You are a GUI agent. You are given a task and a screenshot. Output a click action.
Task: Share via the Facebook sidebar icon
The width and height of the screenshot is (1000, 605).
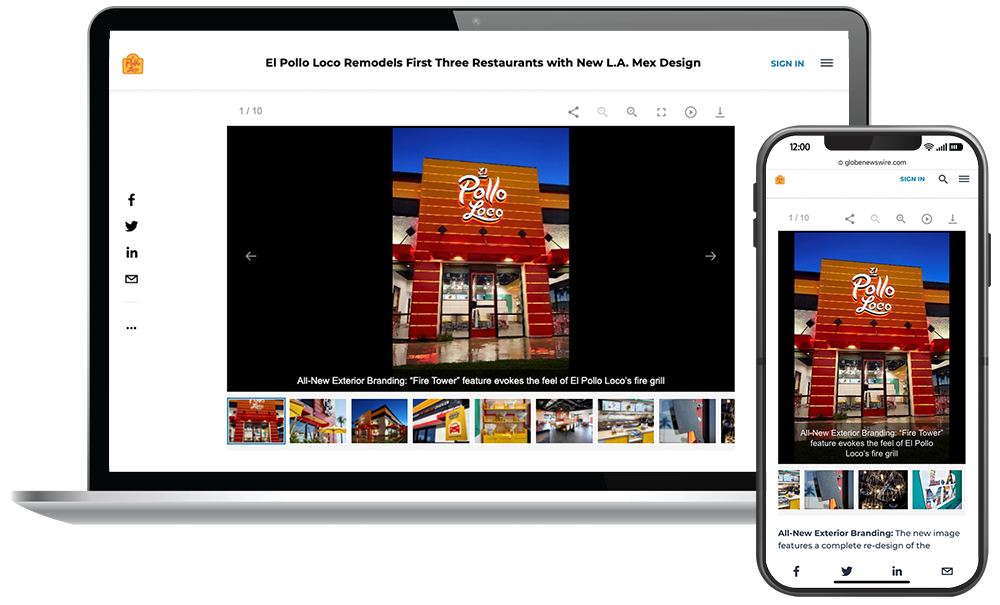tap(131, 200)
